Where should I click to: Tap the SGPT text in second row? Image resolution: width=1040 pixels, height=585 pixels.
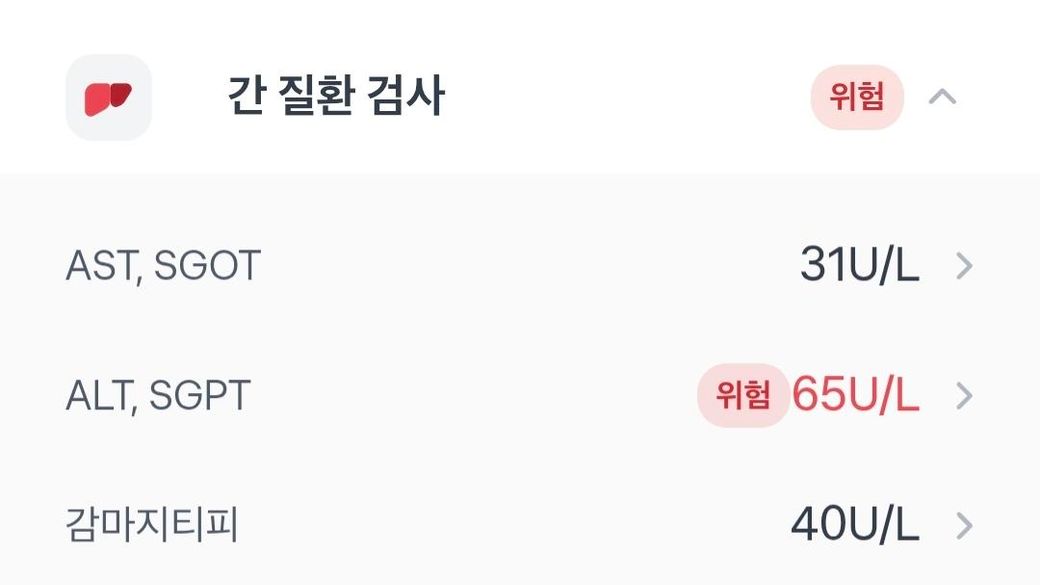point(199,396)
